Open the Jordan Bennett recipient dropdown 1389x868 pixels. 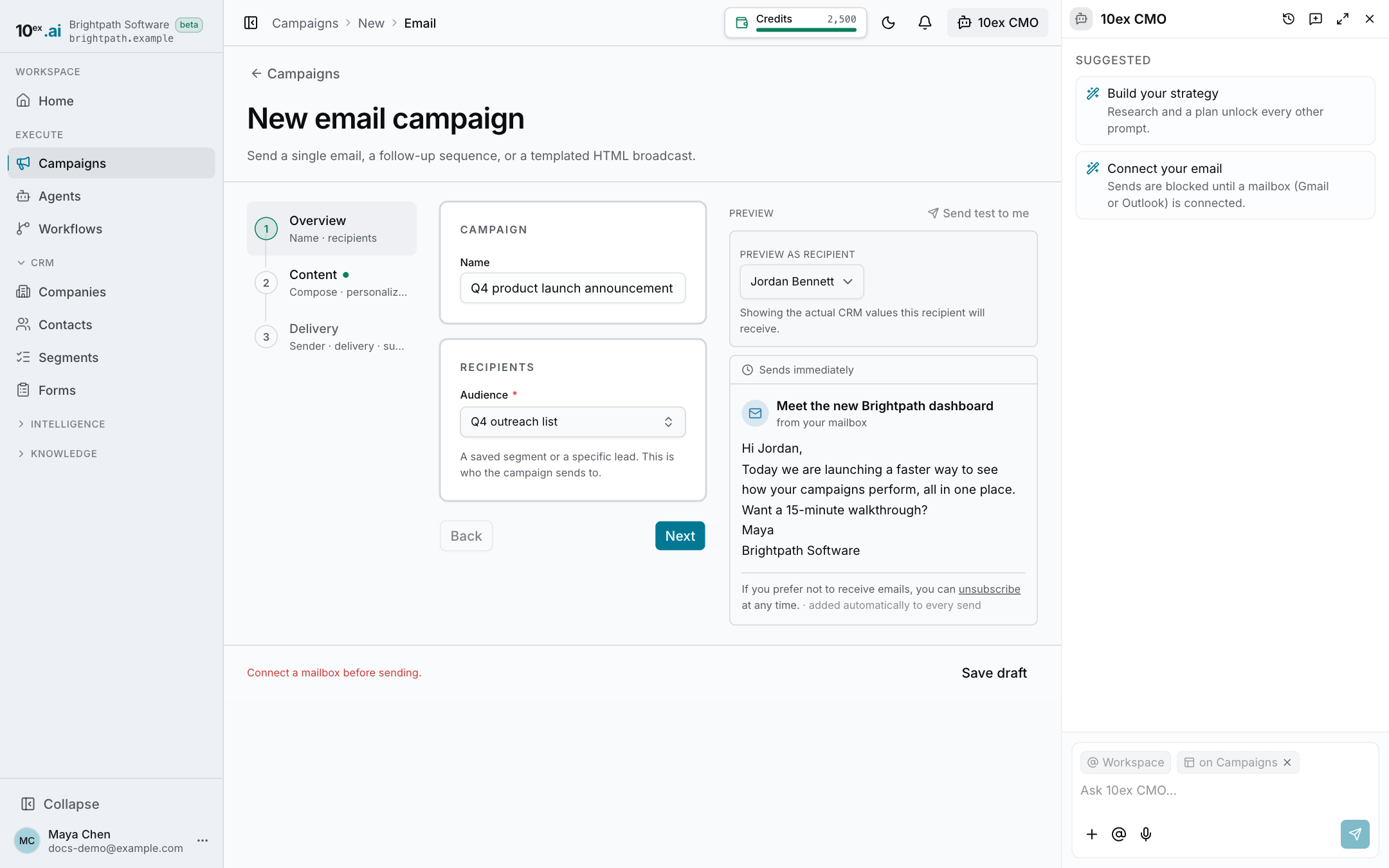801,282
